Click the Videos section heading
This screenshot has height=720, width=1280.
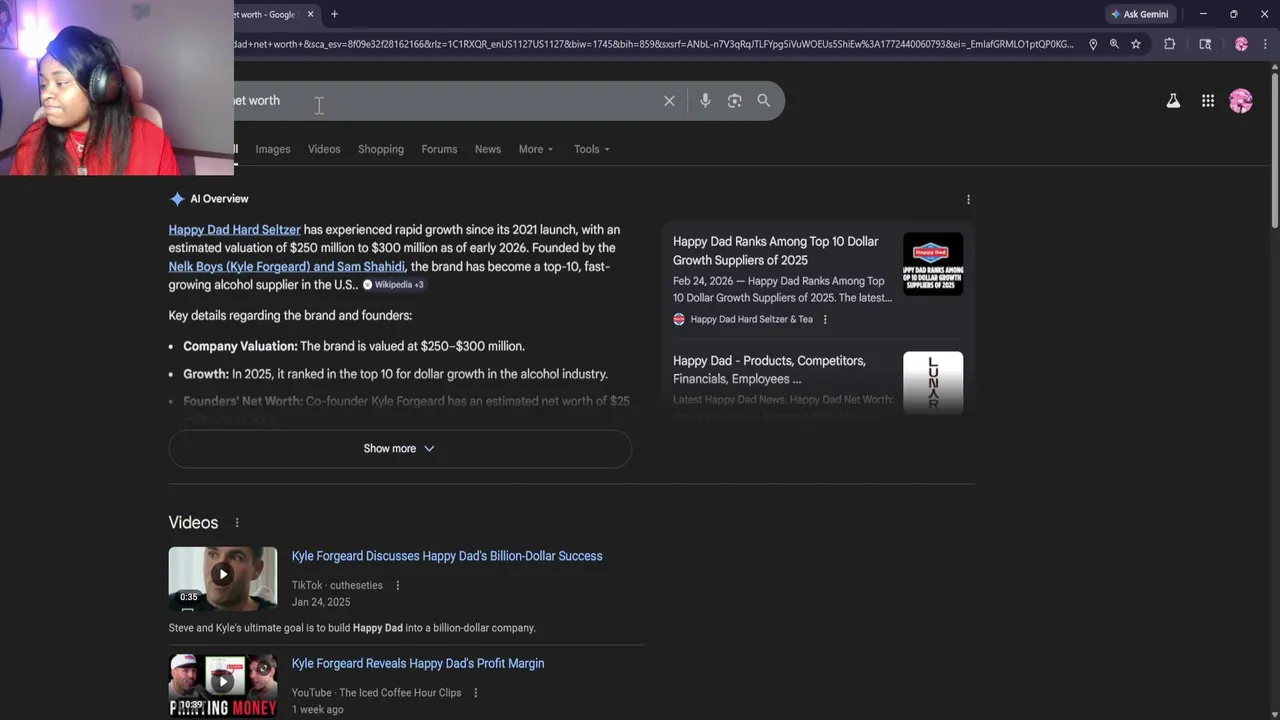(x=193, y=523)
